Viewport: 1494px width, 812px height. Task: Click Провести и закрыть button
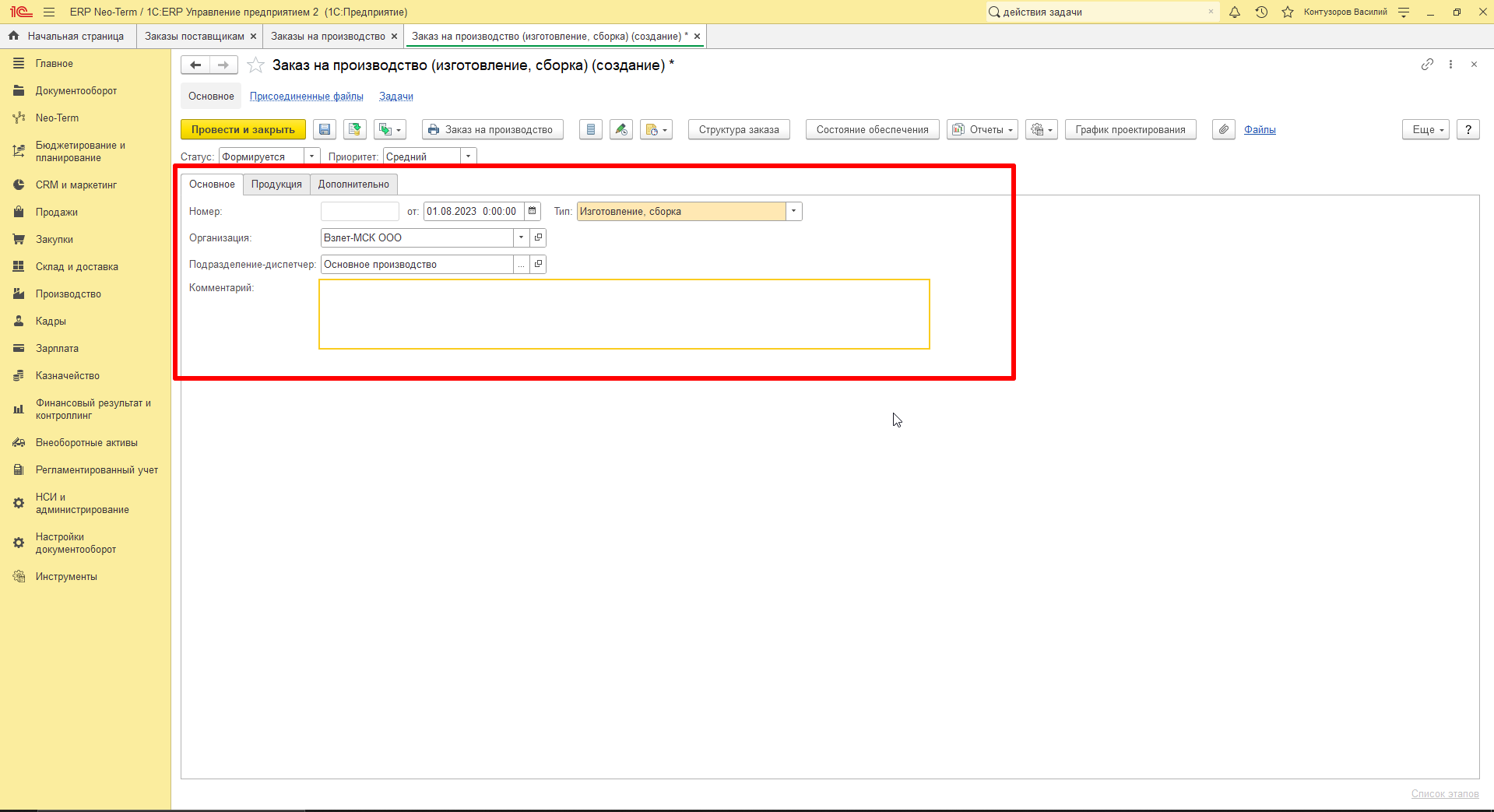click(243, 130)
